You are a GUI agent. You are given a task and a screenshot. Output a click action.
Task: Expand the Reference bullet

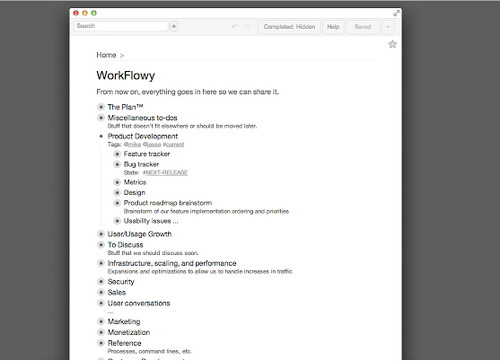tap(101, 343)
